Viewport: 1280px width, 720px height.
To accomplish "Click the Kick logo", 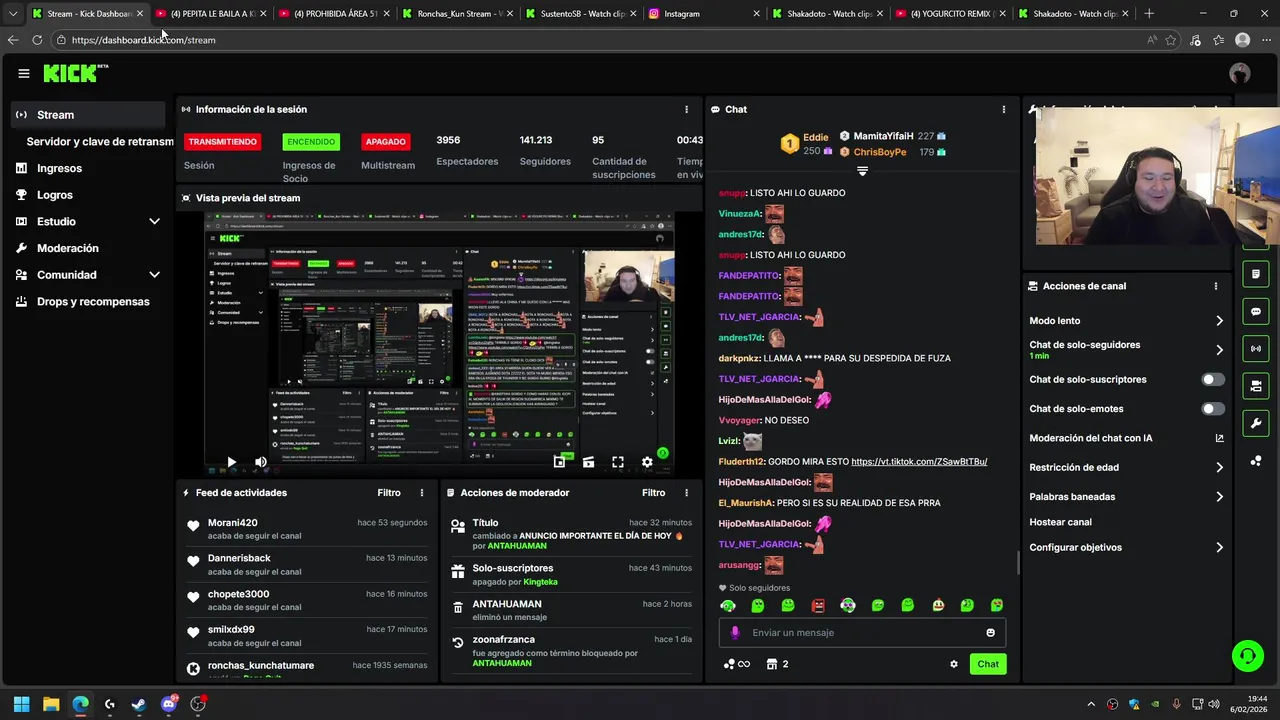I will (x=75, y=73).
